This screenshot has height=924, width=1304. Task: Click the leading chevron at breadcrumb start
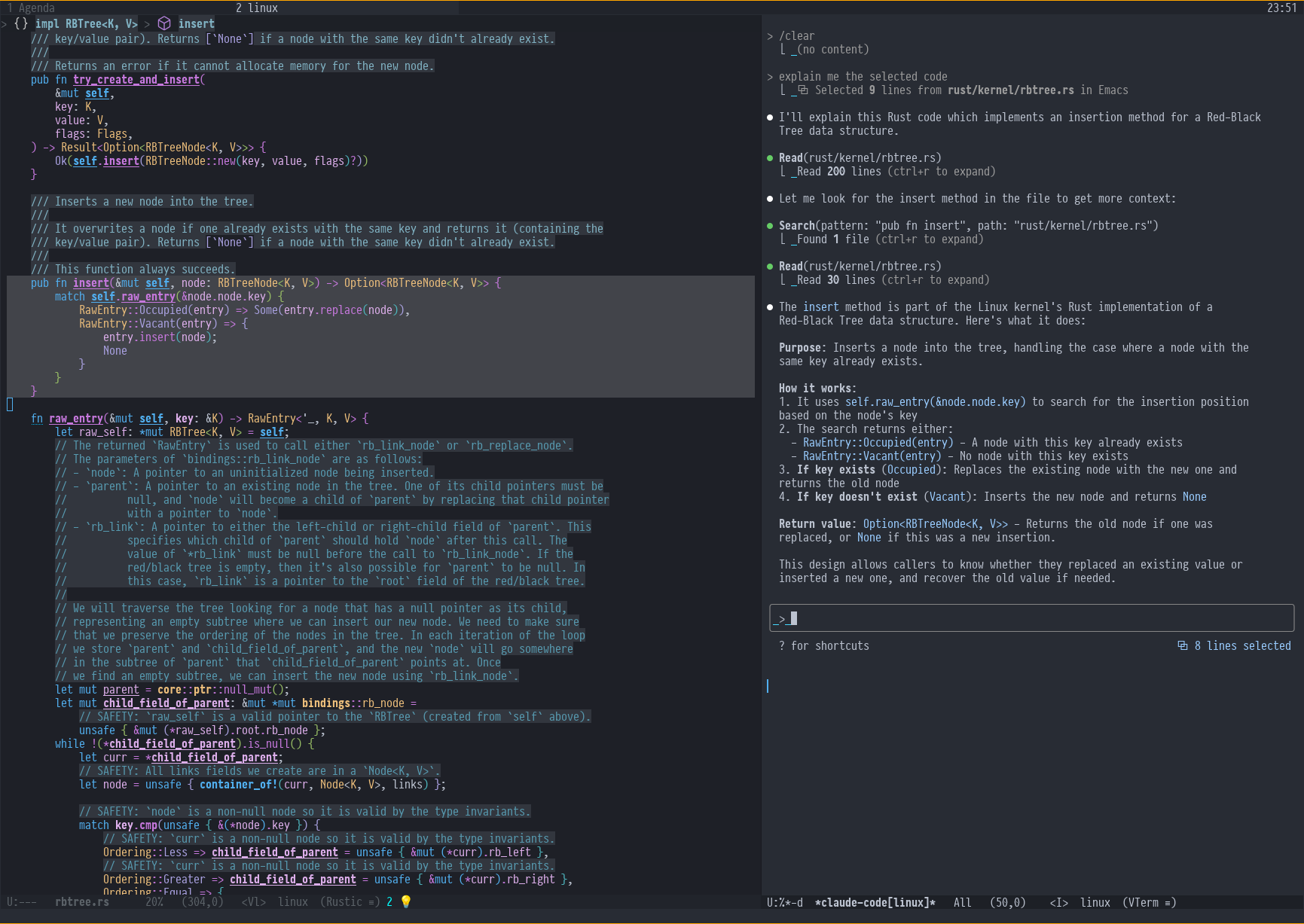click(5, 24)
